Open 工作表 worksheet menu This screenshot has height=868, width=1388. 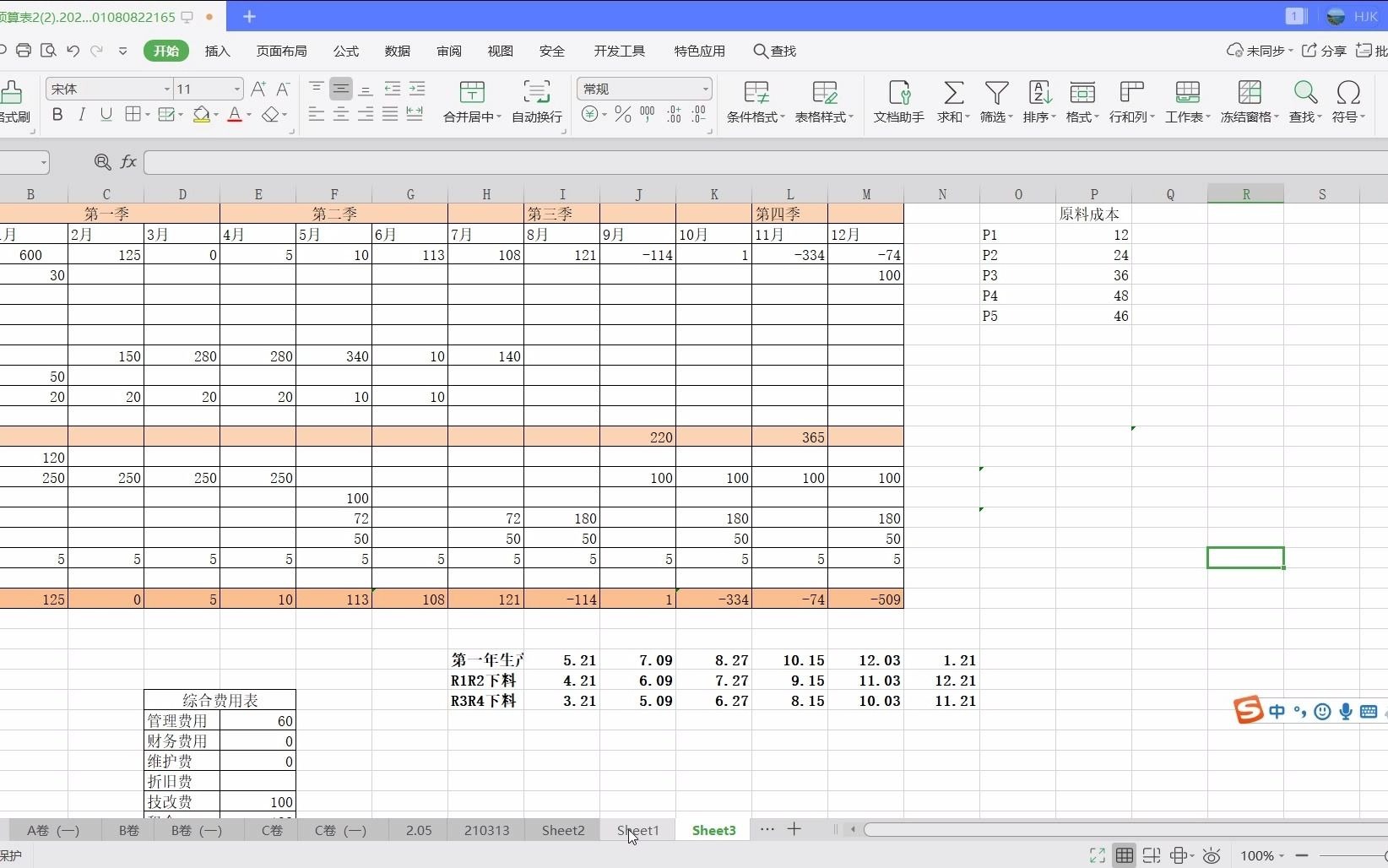1188,101
